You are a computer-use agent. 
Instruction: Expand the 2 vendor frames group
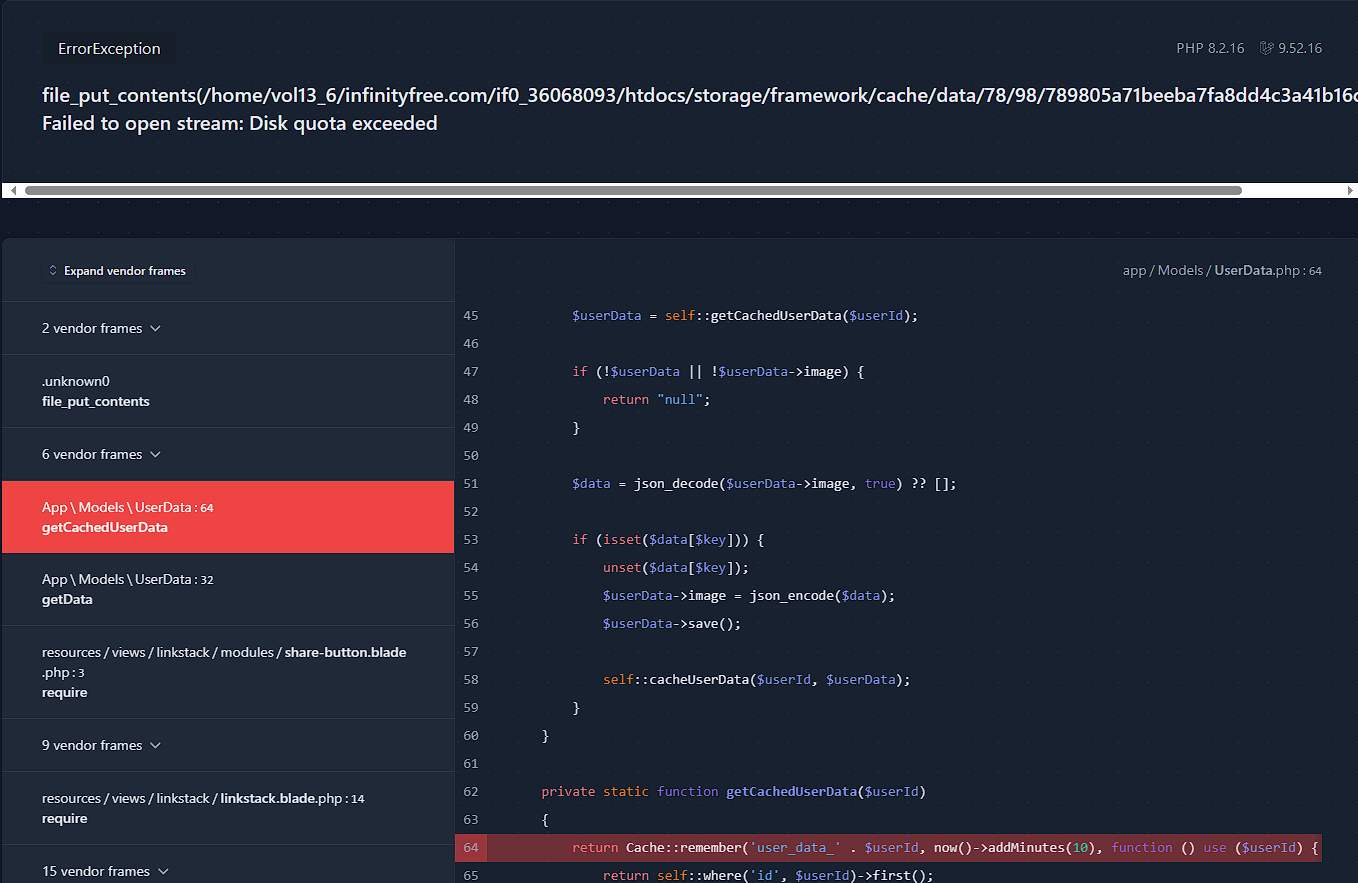point(101,328)
